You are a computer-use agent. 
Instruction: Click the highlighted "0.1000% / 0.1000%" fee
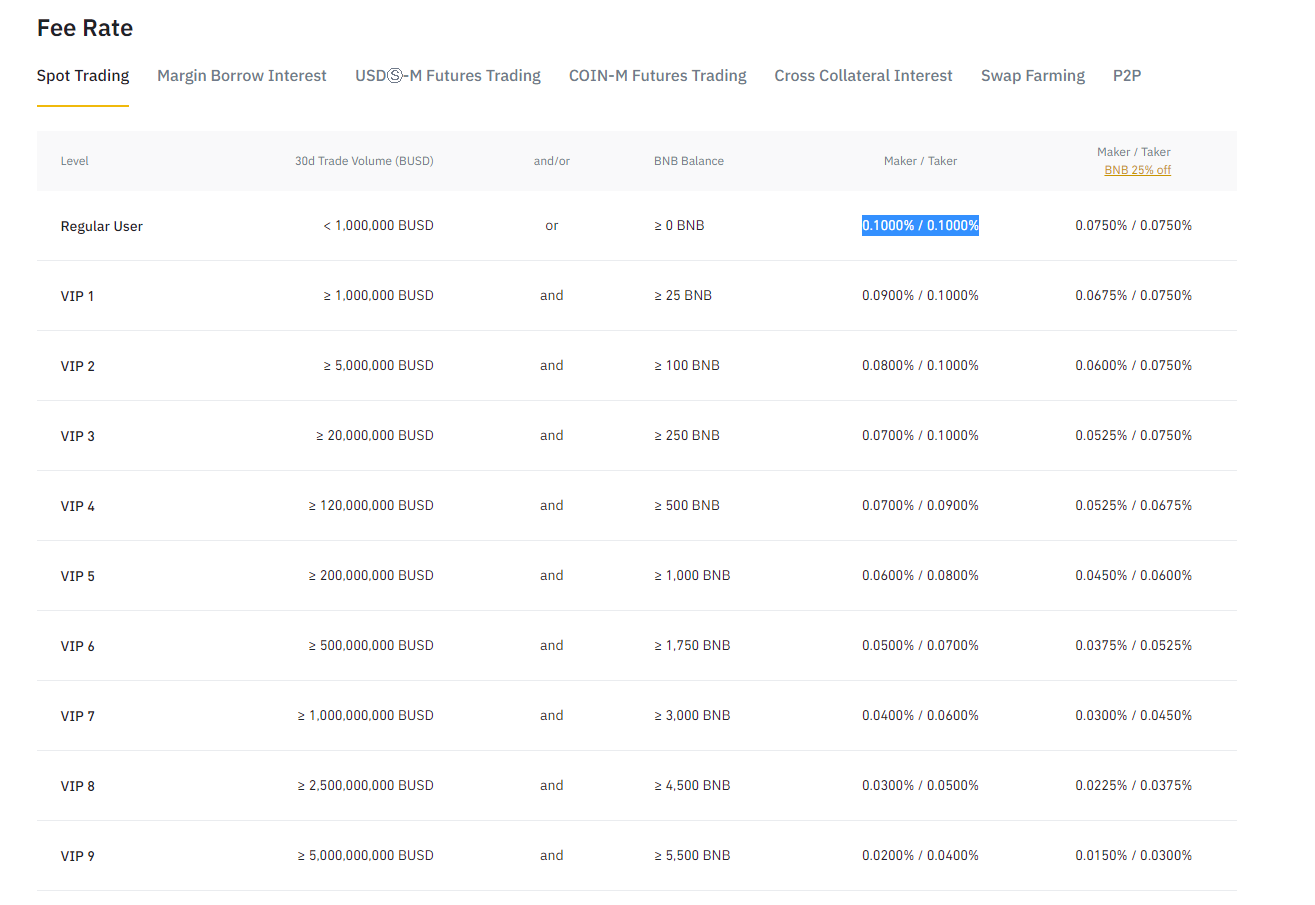(x=920, y=226)
